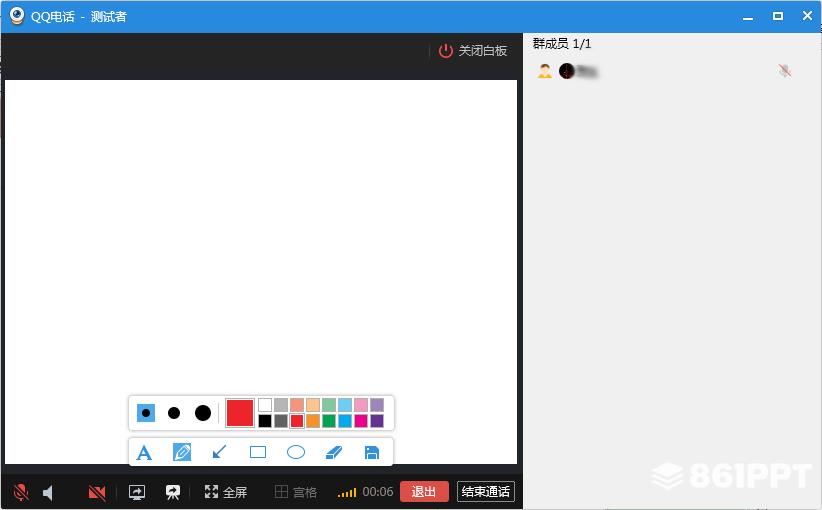This screenshot has width=822, height=510.
Task: Open the screen sharing icon
Action: pos(137,492)
